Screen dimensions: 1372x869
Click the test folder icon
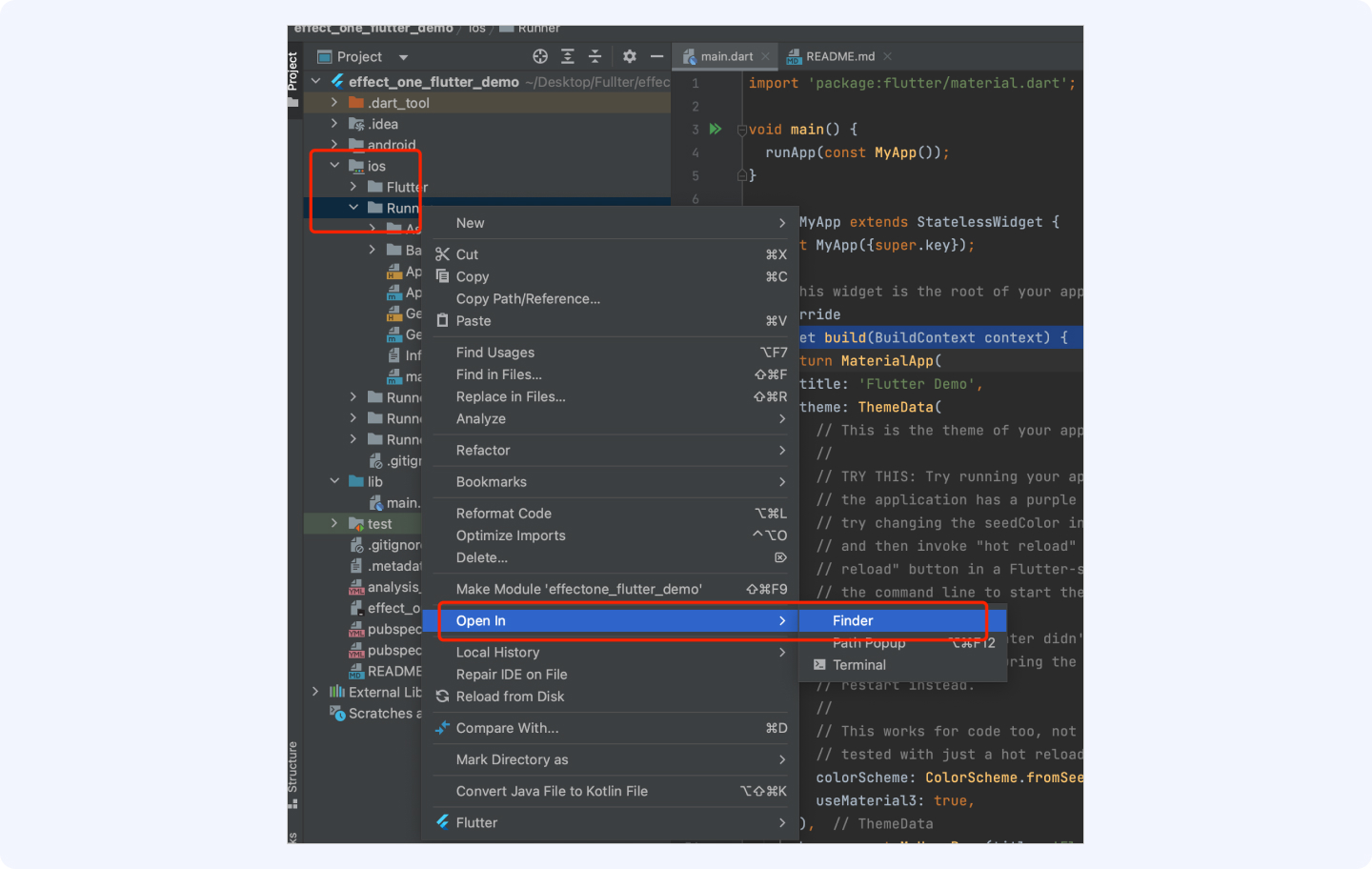pyautogui.click(x=356, y=524)
